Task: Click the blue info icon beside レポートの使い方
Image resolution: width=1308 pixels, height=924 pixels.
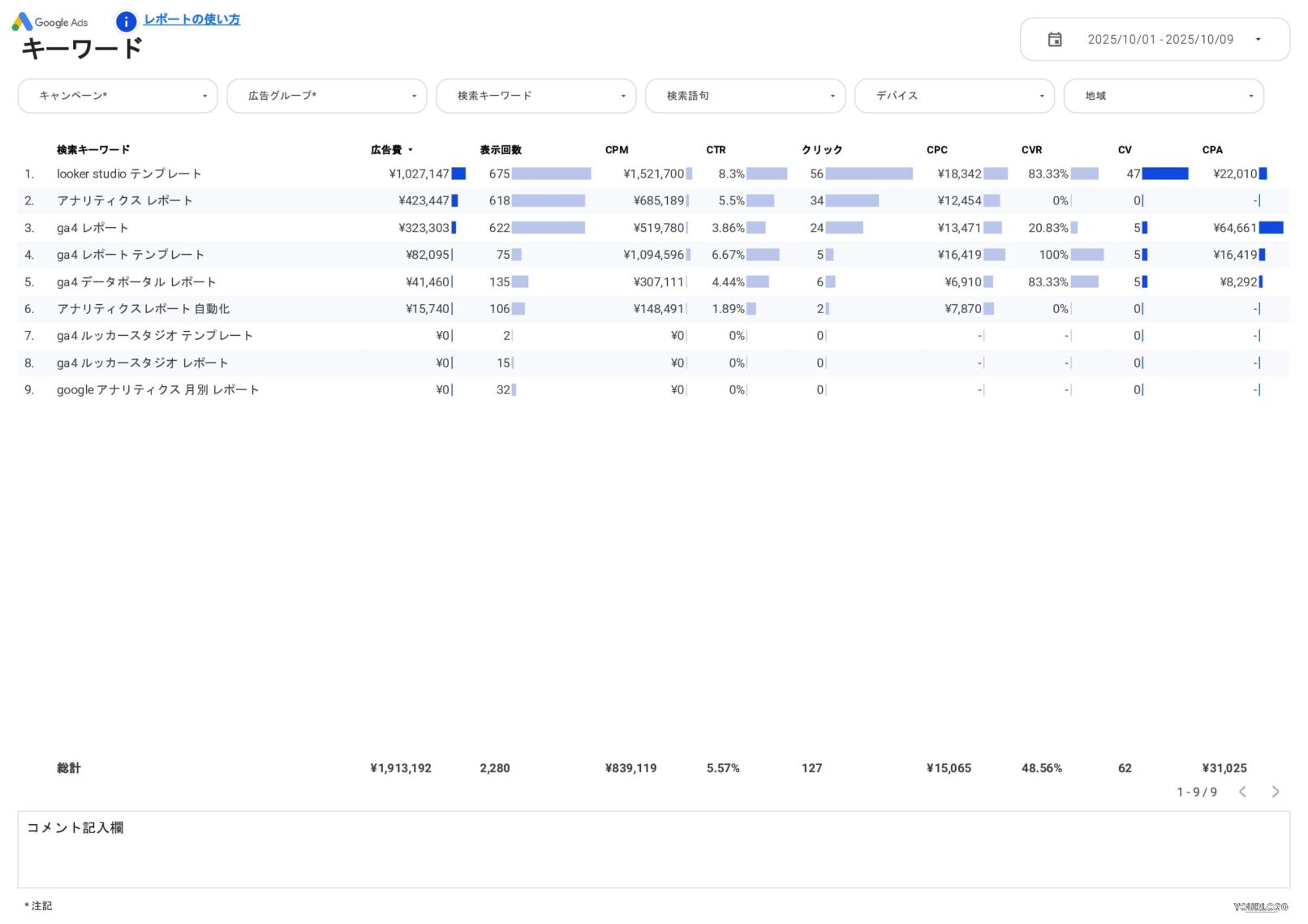Action: pos(126,21)
